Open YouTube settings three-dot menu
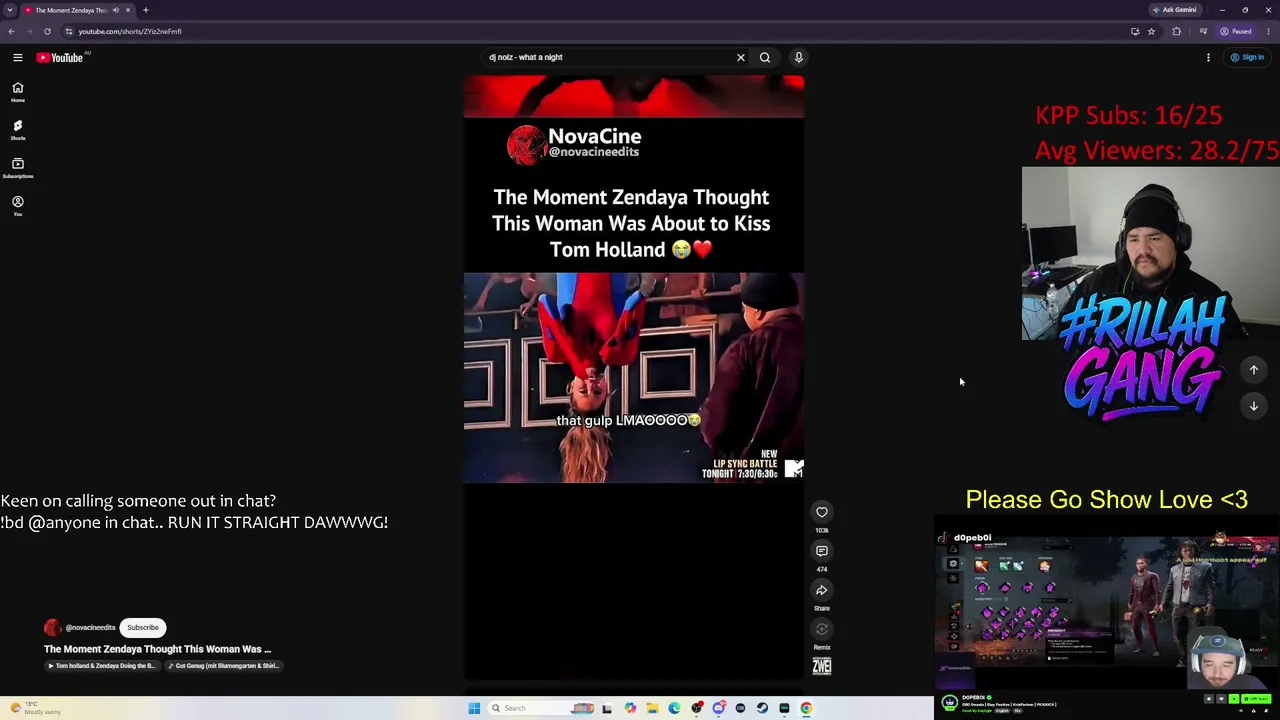 pyautogui.click(x=1208, y=57)
